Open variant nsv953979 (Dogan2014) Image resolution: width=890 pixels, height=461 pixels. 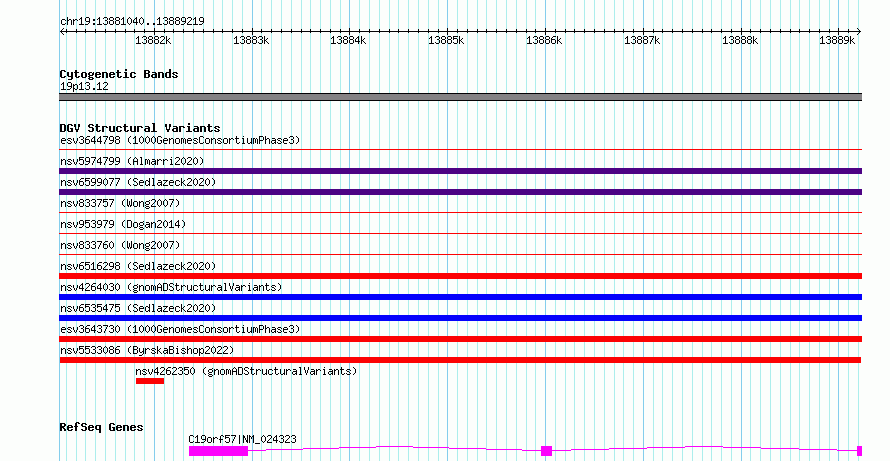coord(123,224)
